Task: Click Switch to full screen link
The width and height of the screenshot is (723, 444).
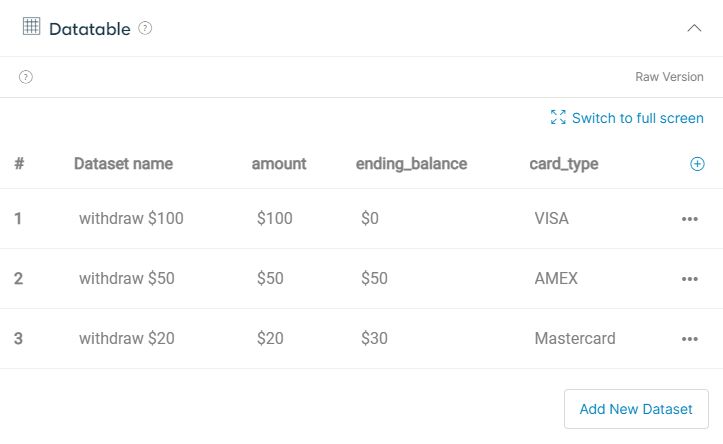Action: (x=637, y=118)
